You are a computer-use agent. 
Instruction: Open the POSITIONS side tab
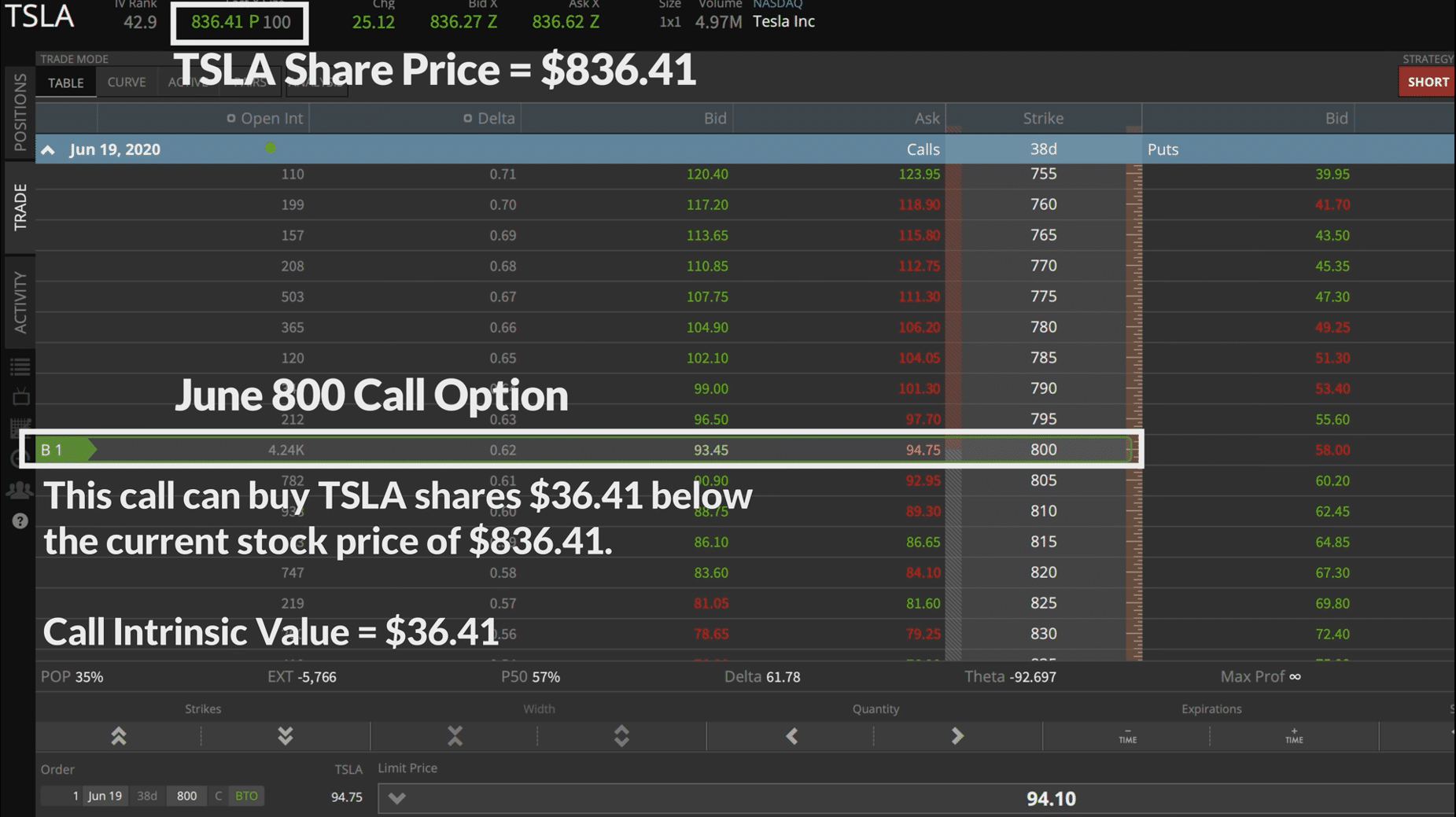[x=20, y=112]
